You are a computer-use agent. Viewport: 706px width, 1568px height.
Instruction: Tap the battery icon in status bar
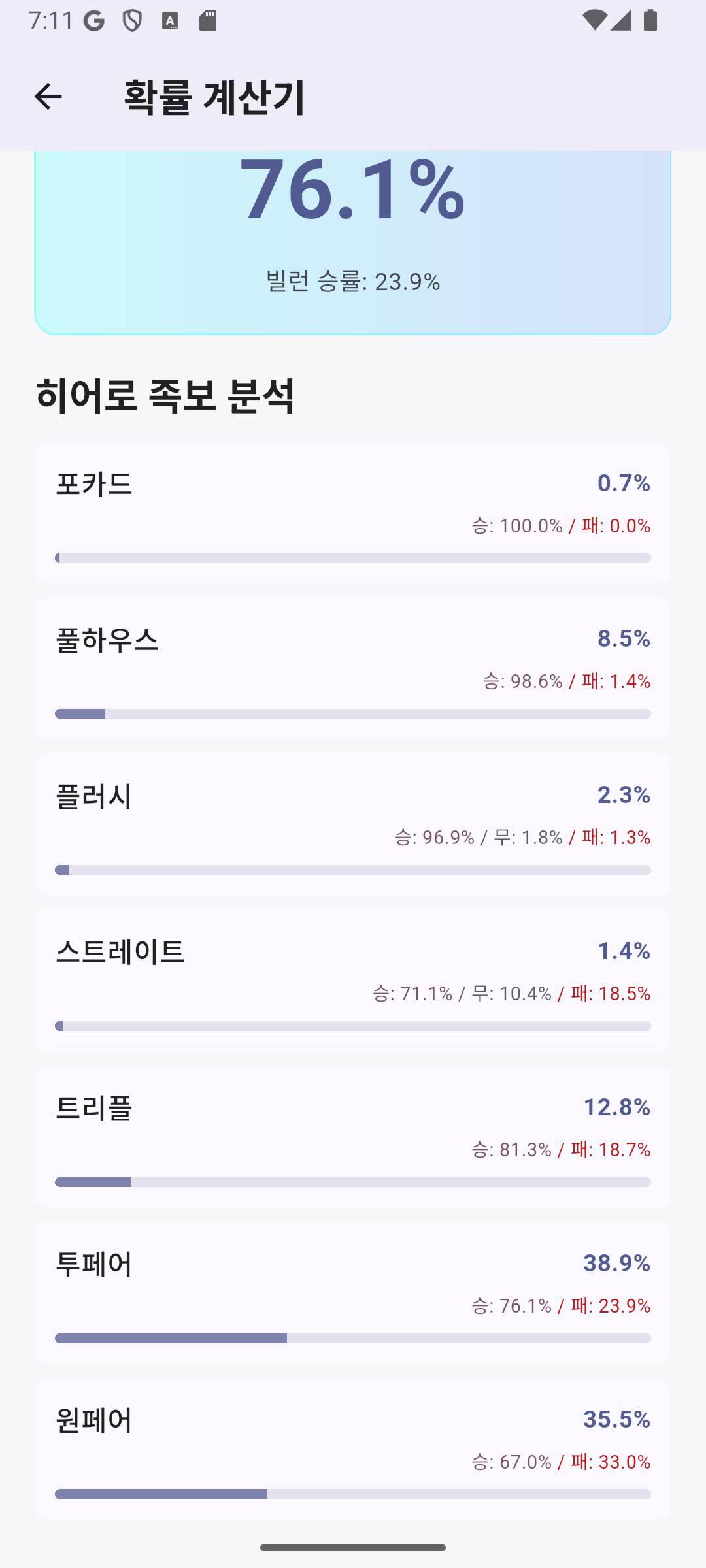tap(650, 21)
